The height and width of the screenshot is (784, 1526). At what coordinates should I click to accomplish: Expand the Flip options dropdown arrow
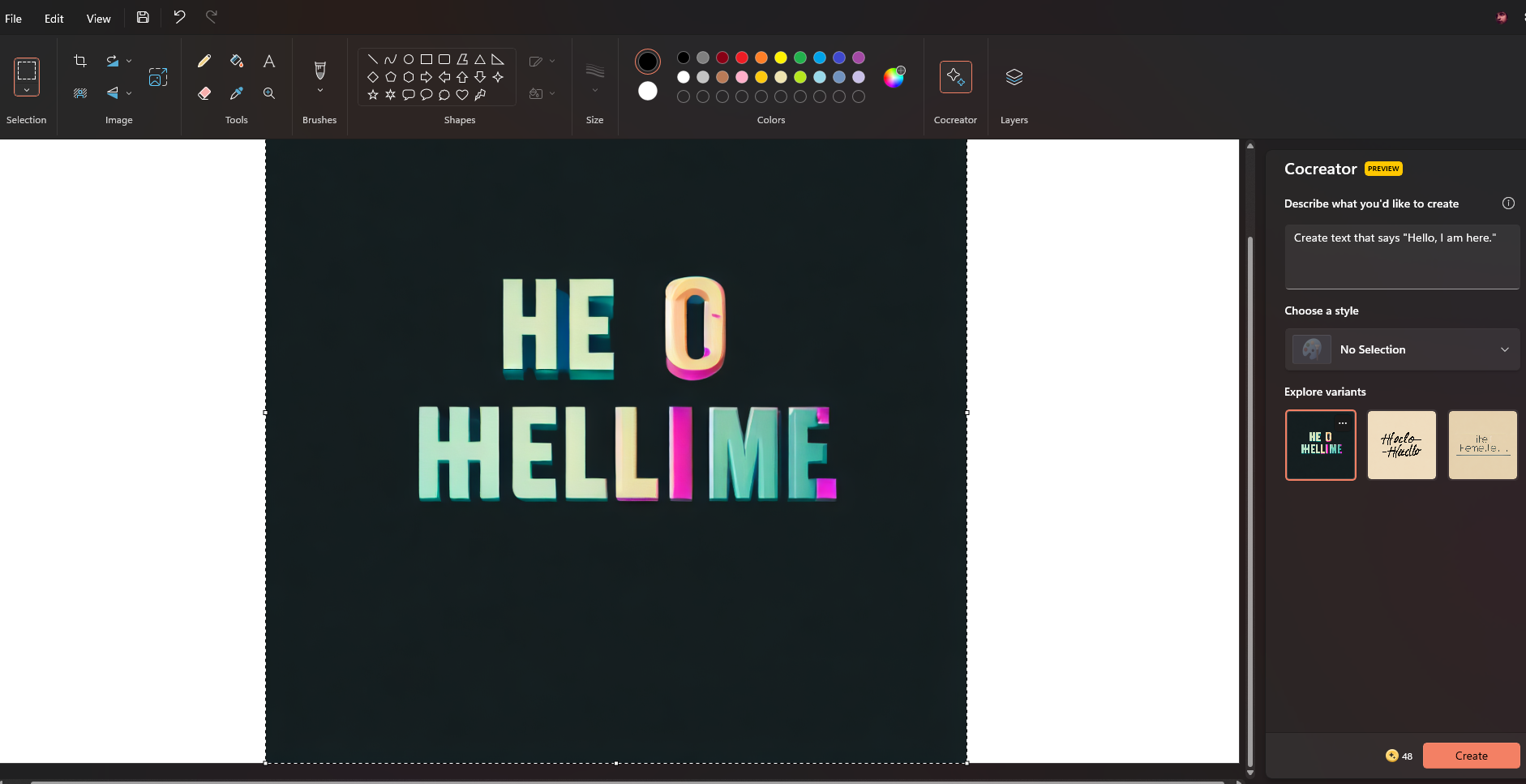[129, 93]
